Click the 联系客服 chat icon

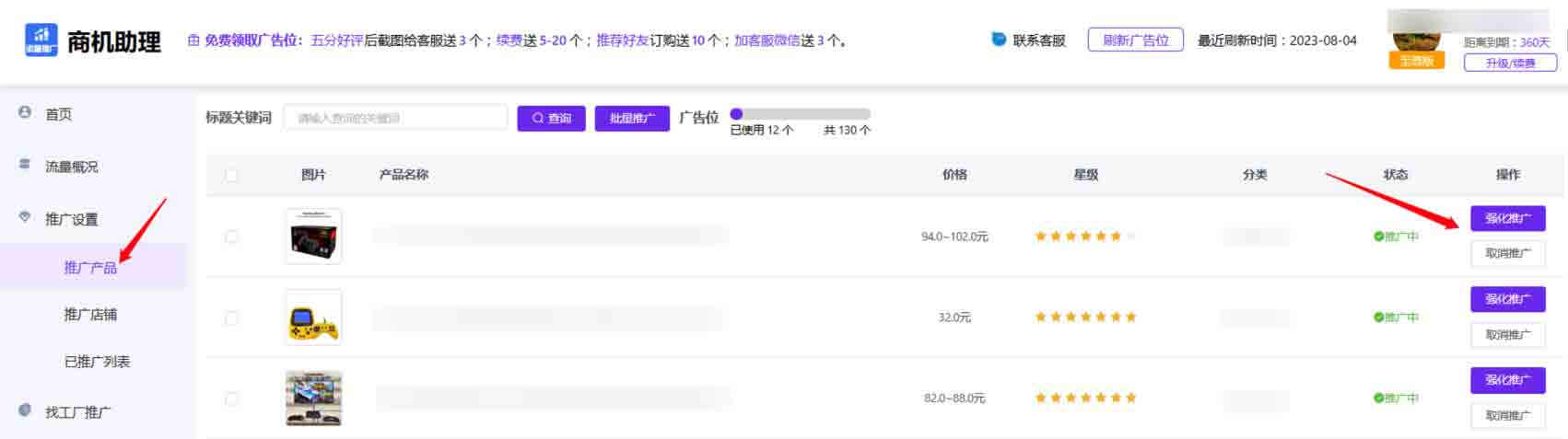pos(999,40)
